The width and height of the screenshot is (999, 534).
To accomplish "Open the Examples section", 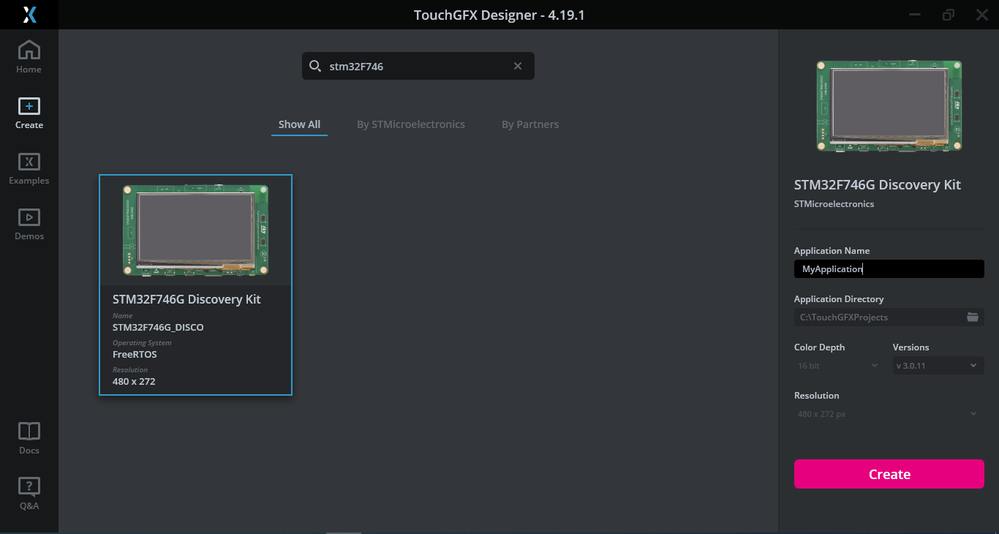I will 29,169.
